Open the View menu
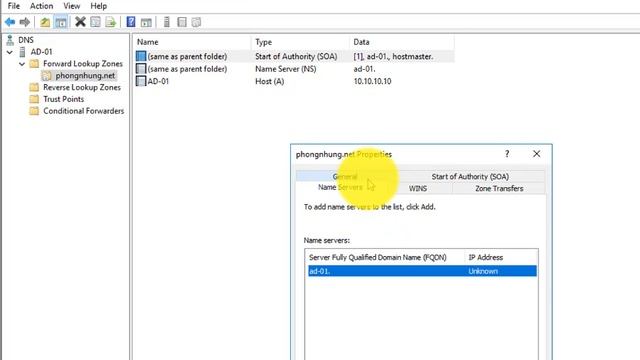 (71, 6)
